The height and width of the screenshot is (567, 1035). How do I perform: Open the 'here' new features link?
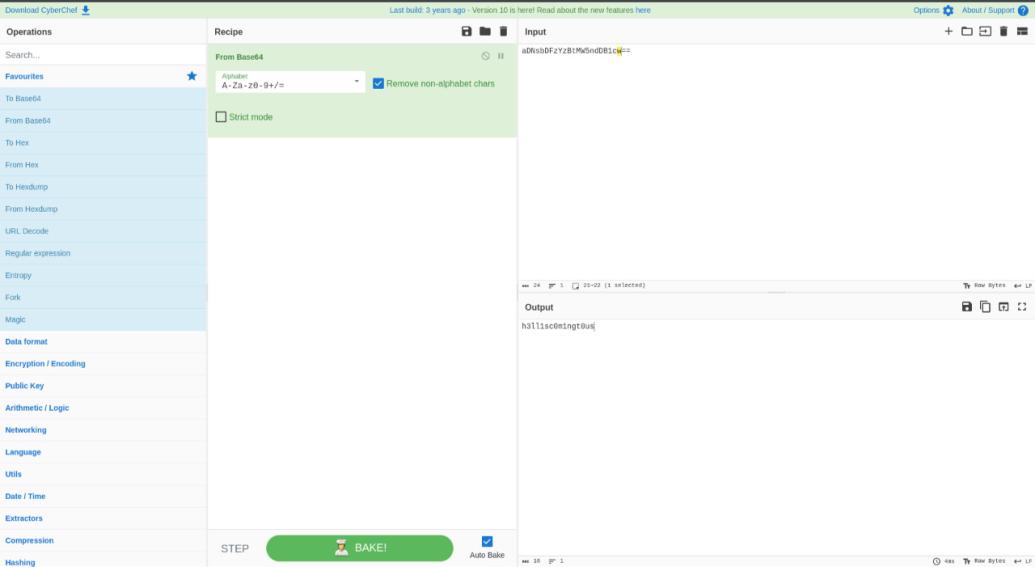coord(643,10)
